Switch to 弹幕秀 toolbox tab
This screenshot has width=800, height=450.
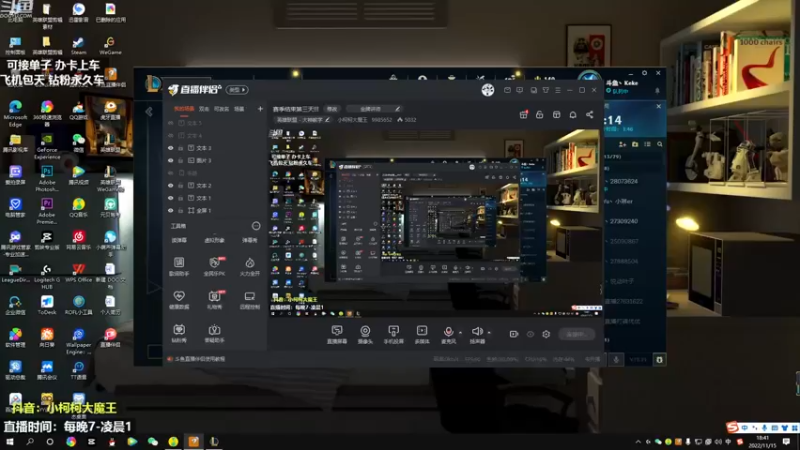[x=249, y=240]
